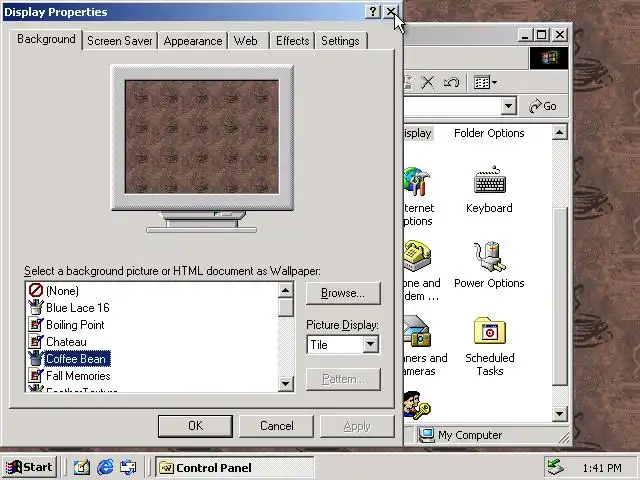Image resolution: width=640 pixels, height=480 pixels.
Task: Open the Power Options icon
Action: pyautogui.click(x=489, y=256)
